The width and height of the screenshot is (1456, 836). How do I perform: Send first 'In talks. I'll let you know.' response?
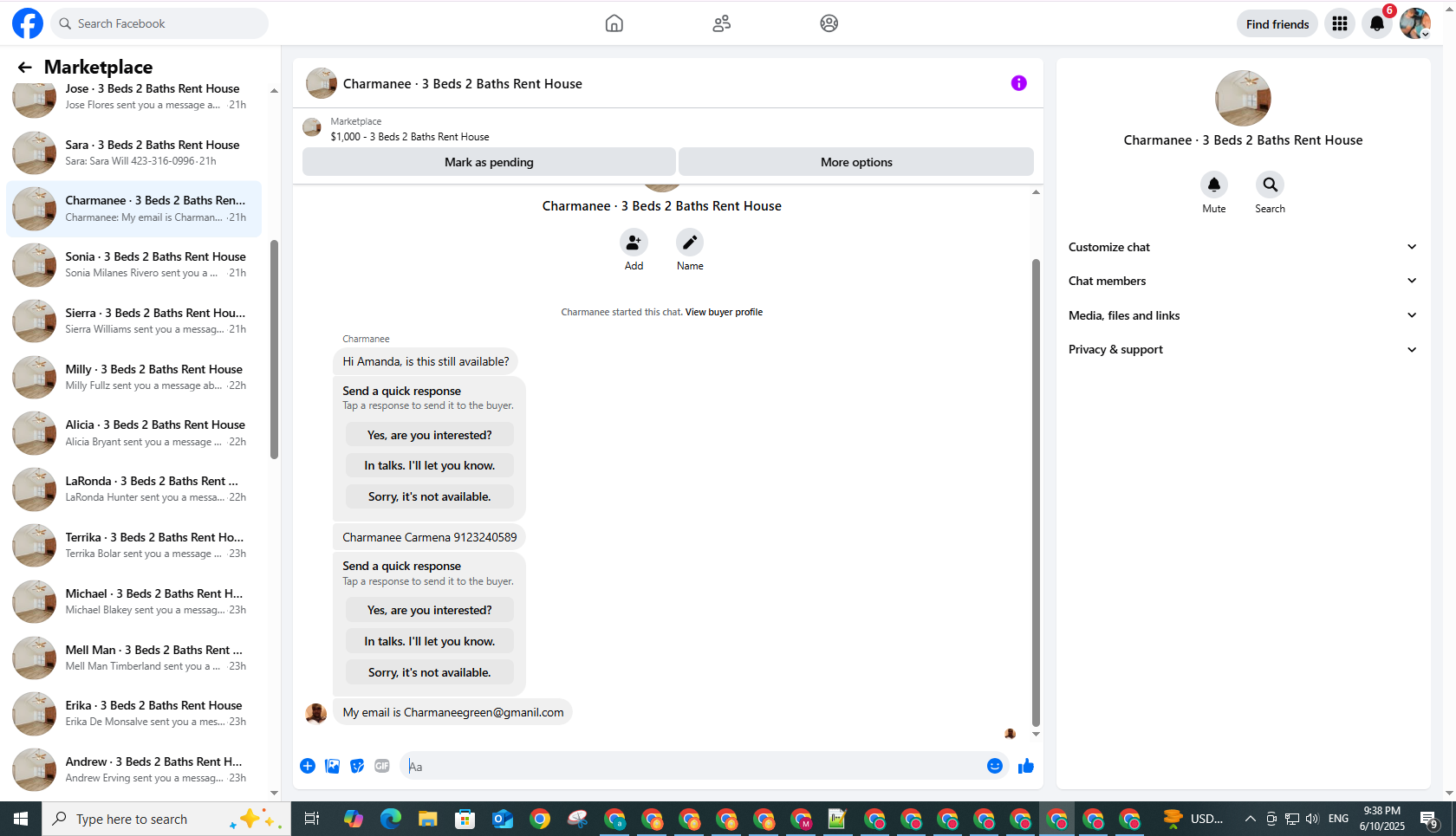click(429, 465)
